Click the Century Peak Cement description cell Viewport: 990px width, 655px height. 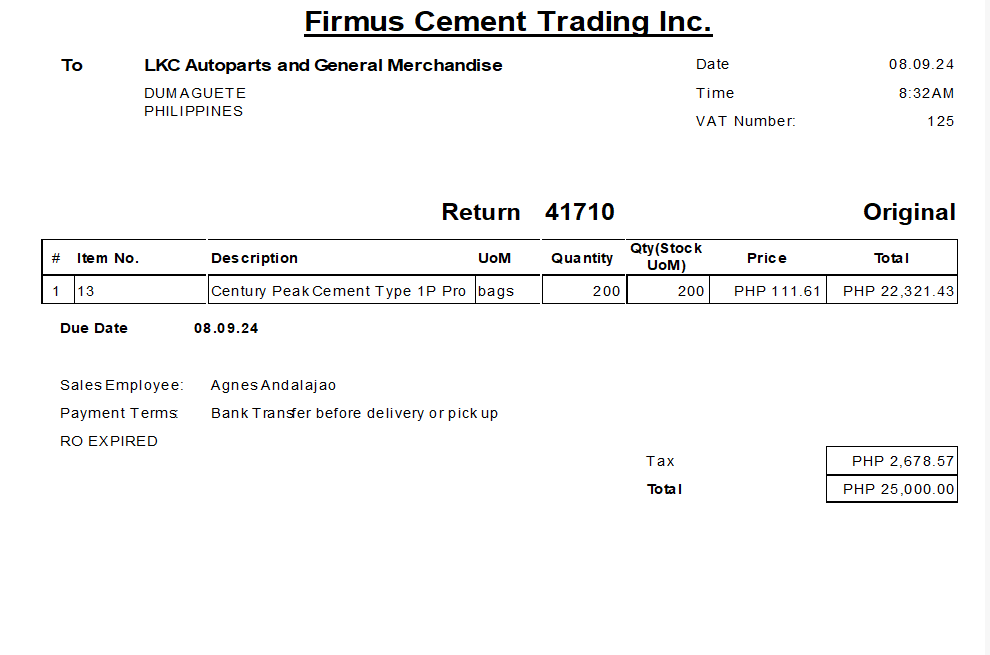[x=339, y=291]
